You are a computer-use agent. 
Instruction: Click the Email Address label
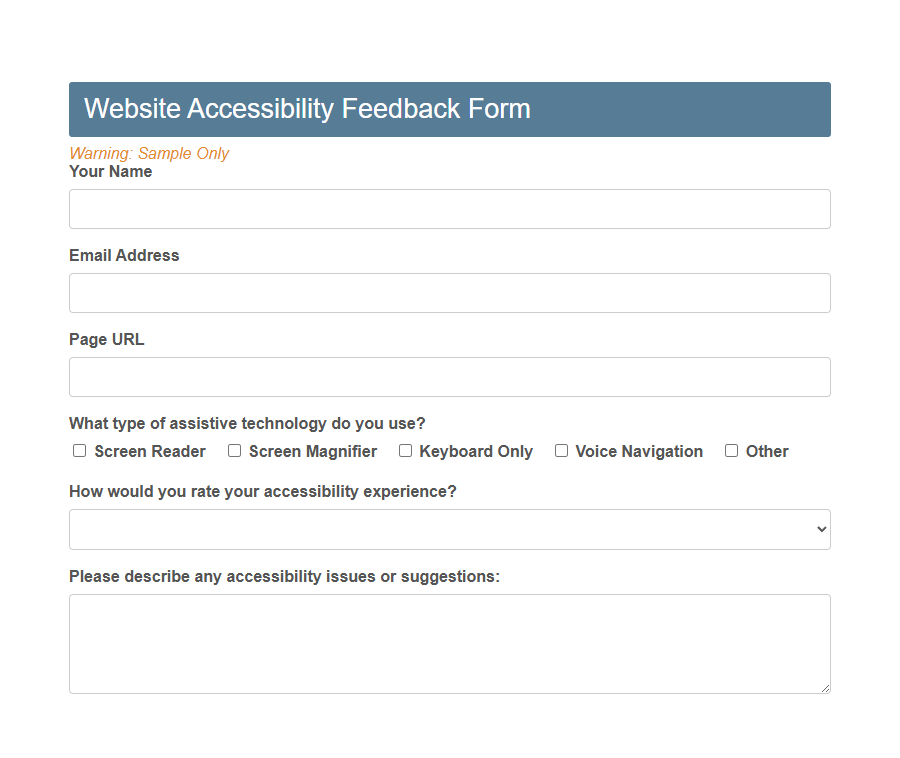[x=124, y=255]
